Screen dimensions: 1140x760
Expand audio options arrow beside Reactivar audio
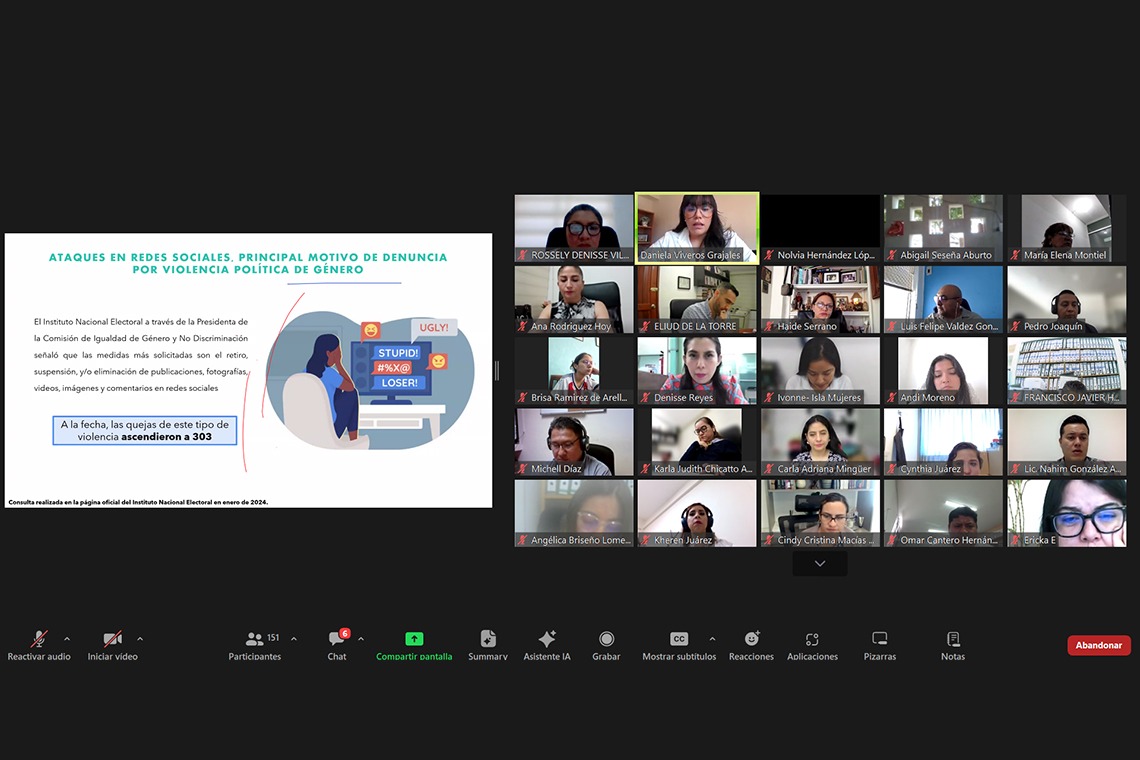pyautogui.click(x=67, y=639)
